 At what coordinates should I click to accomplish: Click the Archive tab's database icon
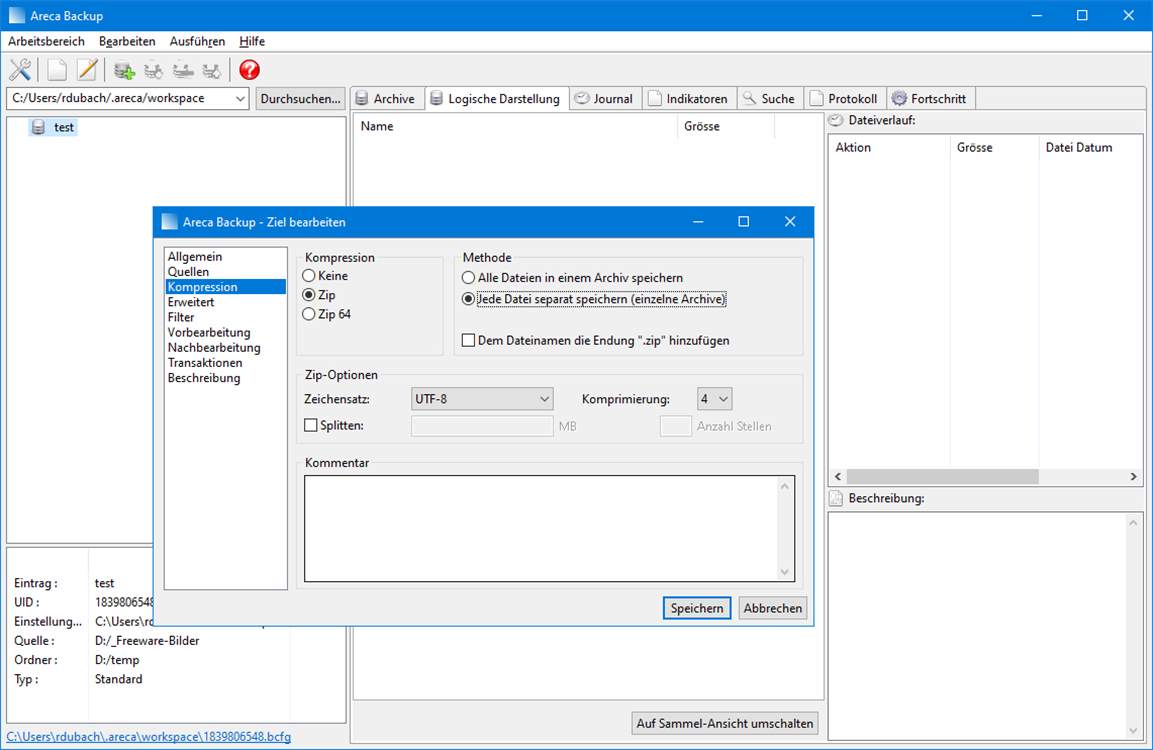[x=362, y=99]
